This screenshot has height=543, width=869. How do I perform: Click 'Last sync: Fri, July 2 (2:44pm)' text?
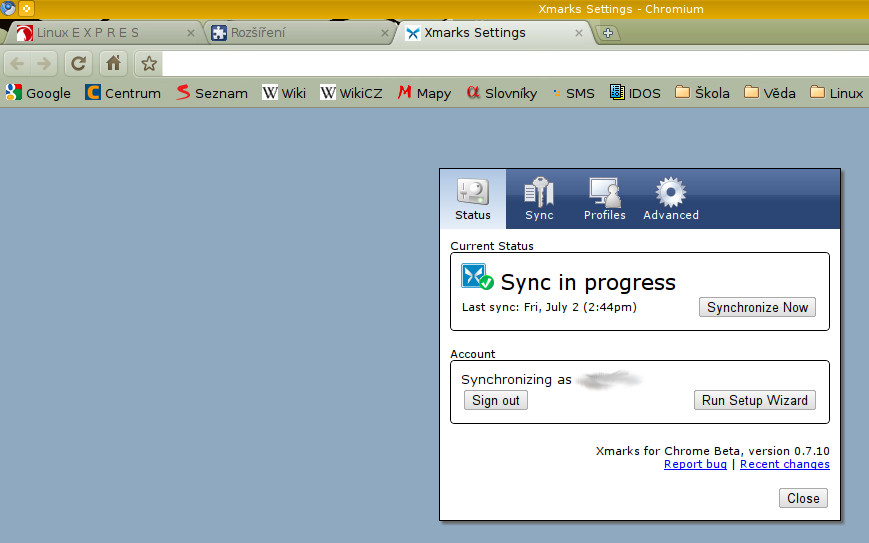[549, 307]
